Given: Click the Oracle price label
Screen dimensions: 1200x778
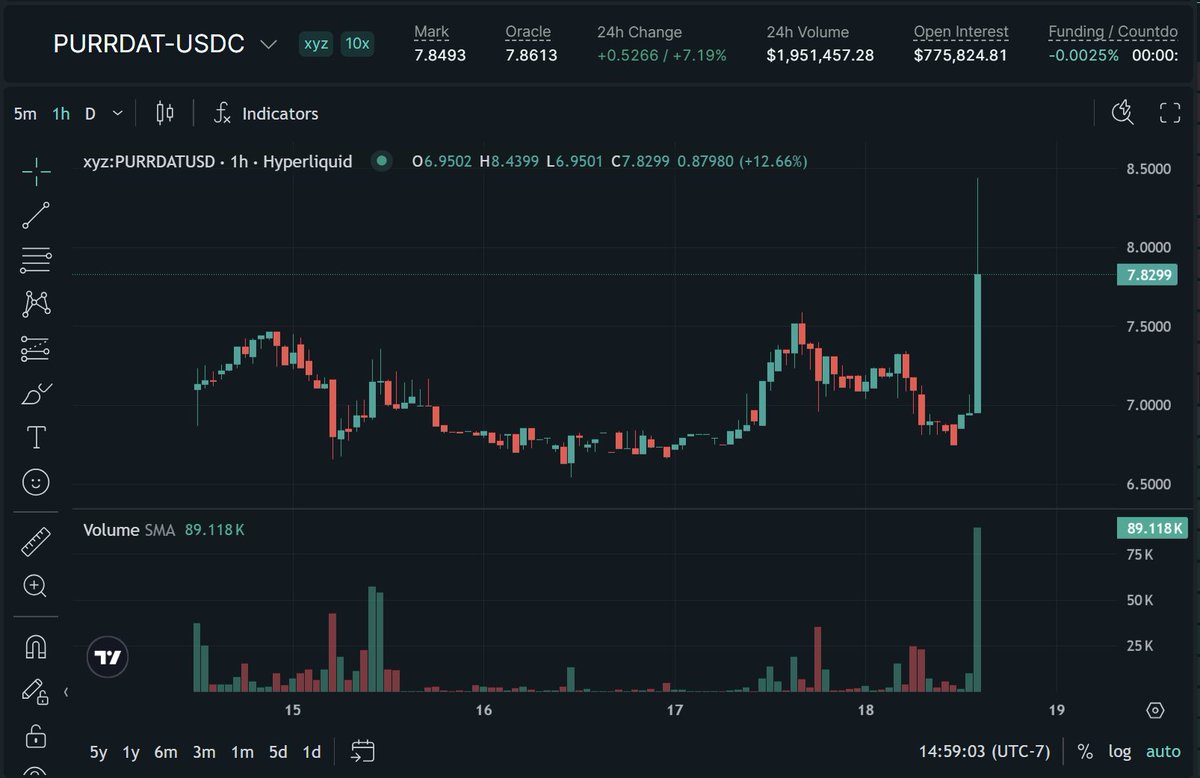Looking at the screenshot, I should 528,32.
